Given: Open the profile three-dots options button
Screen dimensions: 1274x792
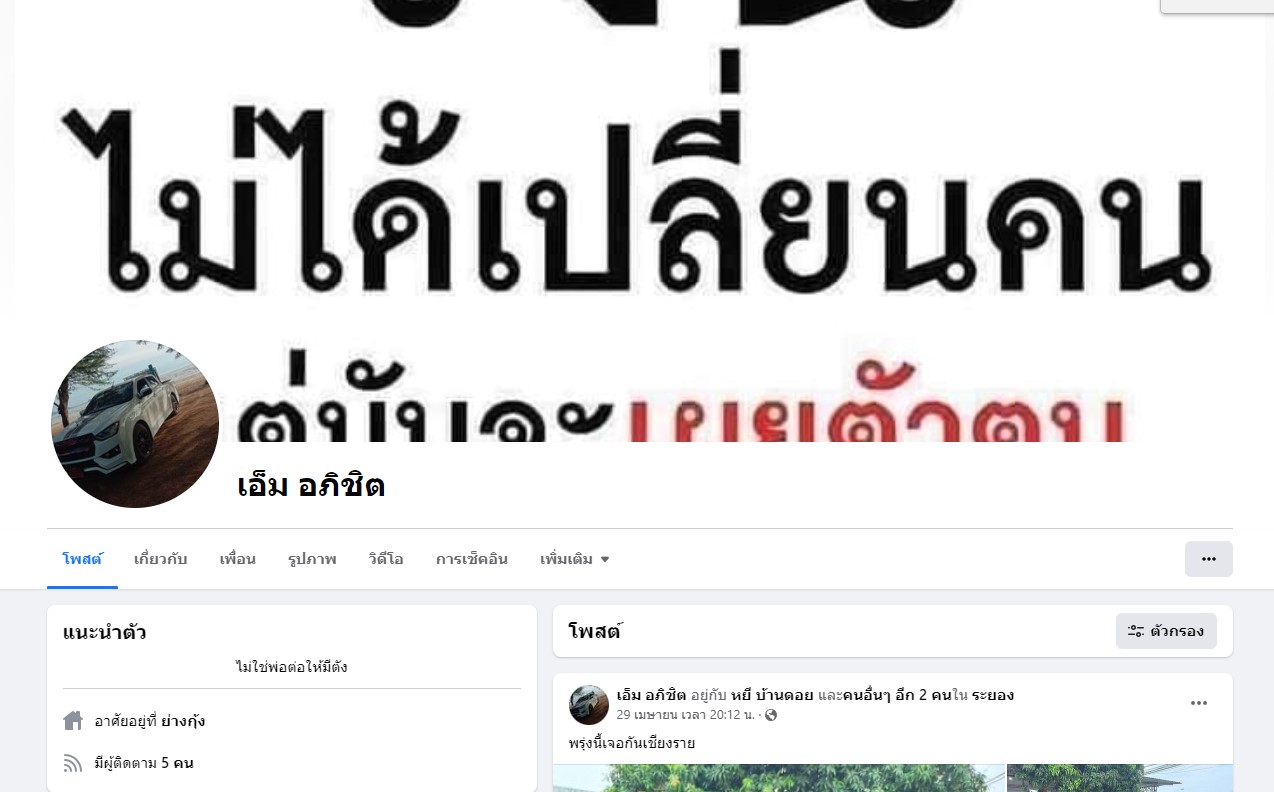Looking at the screenshot, I should 1208,559.
